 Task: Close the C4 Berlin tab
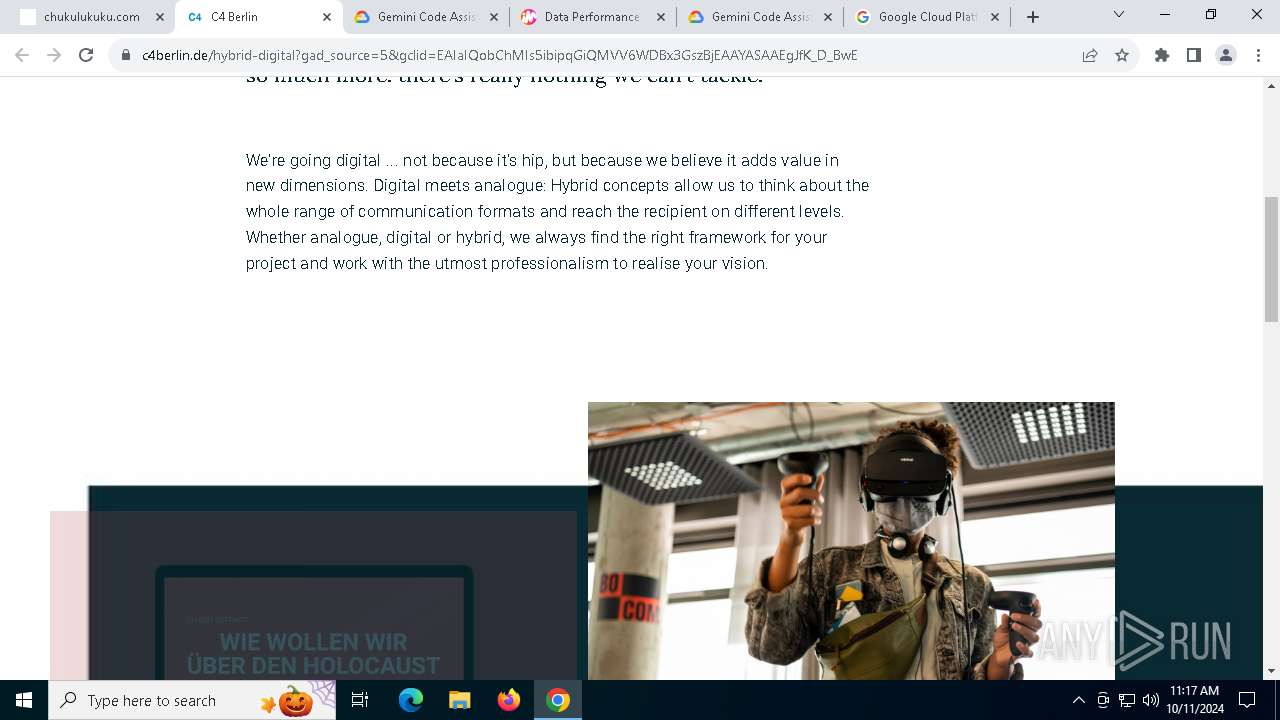[x=326, y=17]
